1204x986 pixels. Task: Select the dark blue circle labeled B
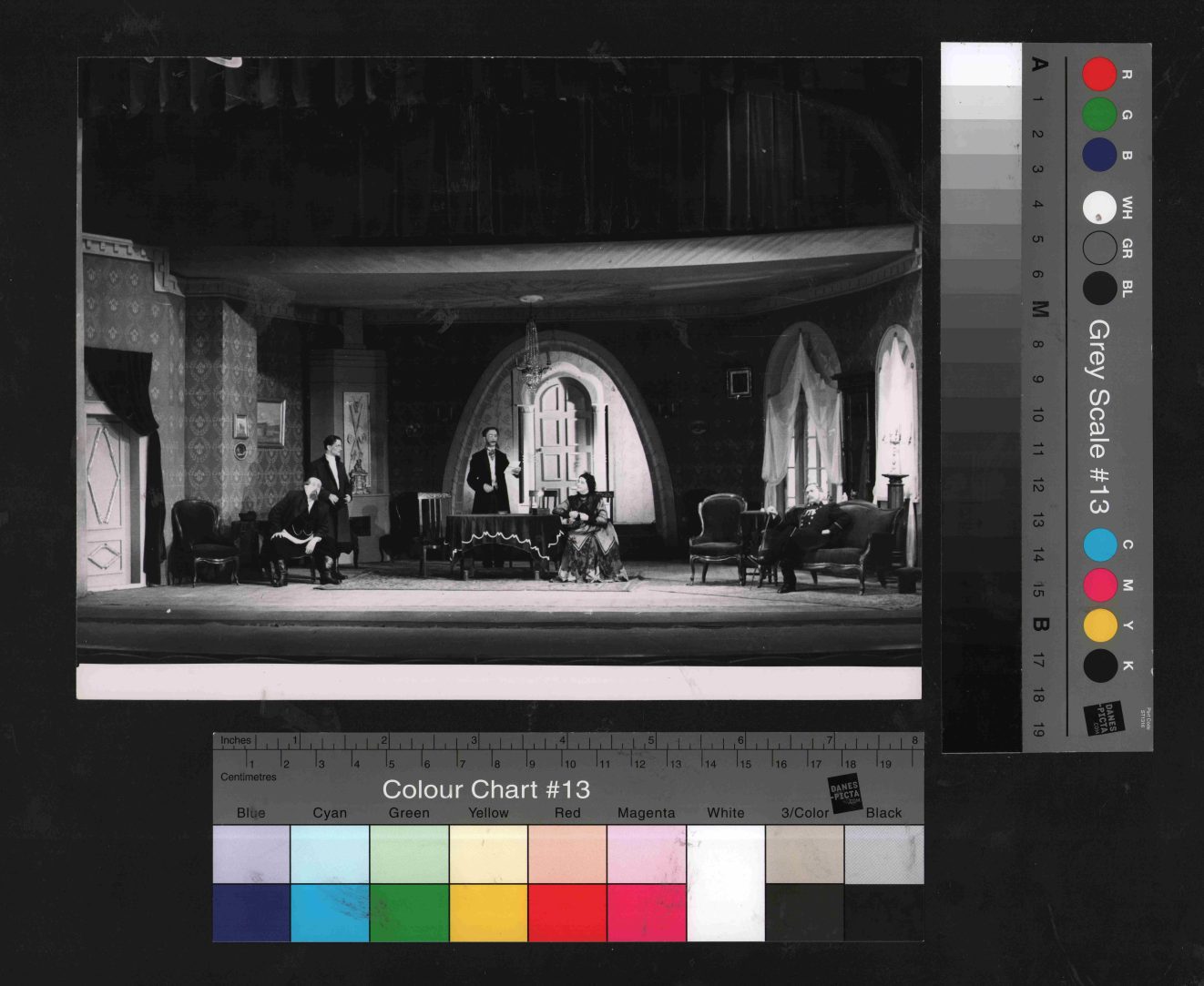click(1099, 155)
